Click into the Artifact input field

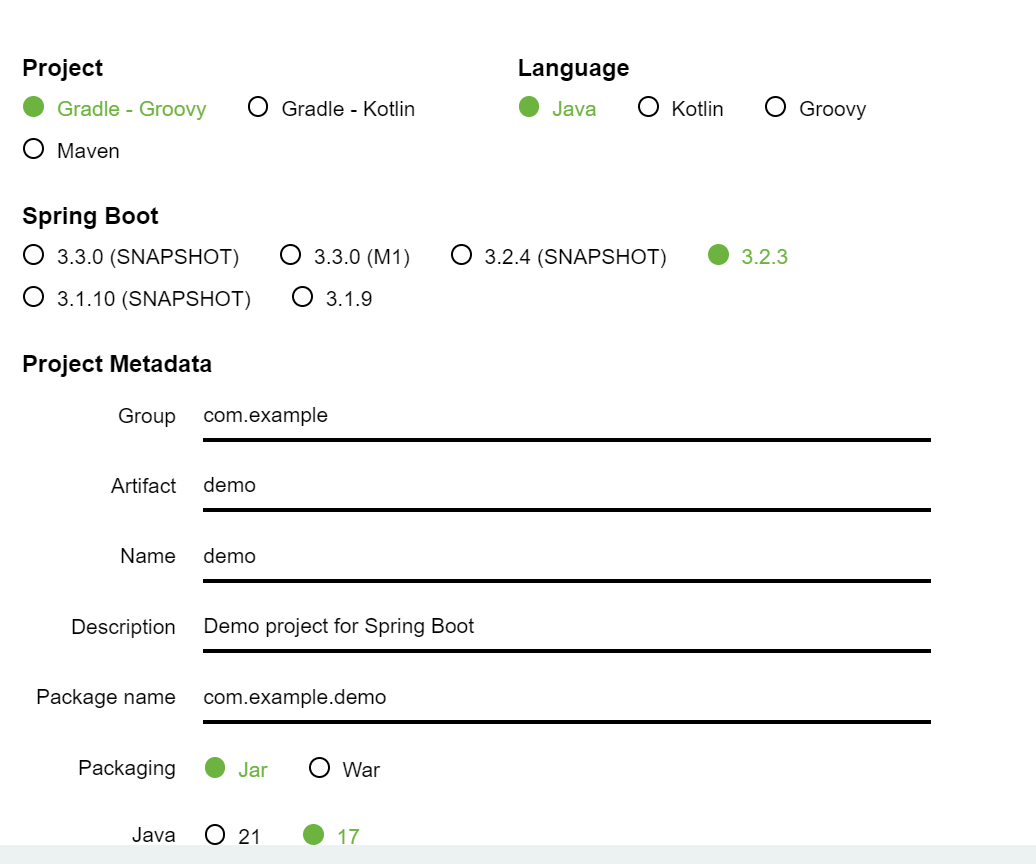point(567,486)
